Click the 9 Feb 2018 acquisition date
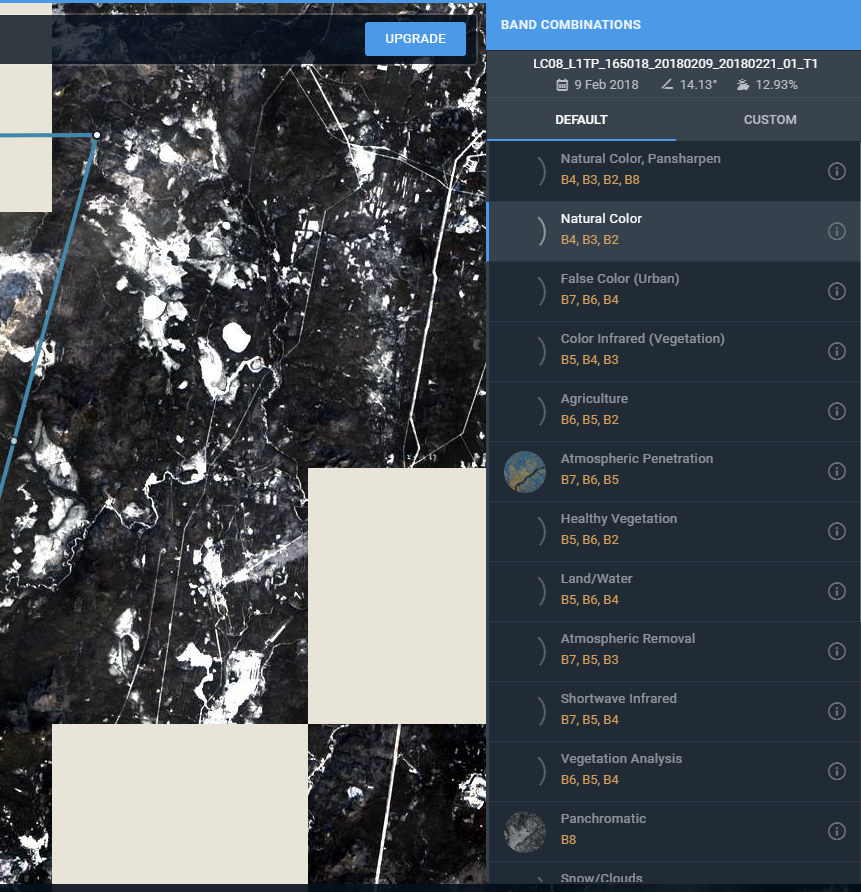Image resolution: width=861 pixels, height=892 pixels. click(606, 85)
